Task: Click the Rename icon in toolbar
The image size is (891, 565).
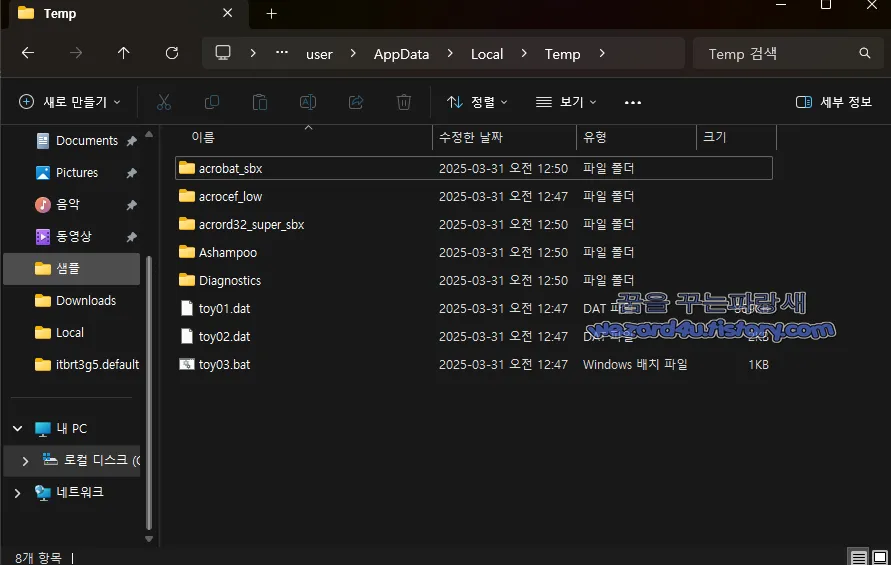Action: (308, 102)
